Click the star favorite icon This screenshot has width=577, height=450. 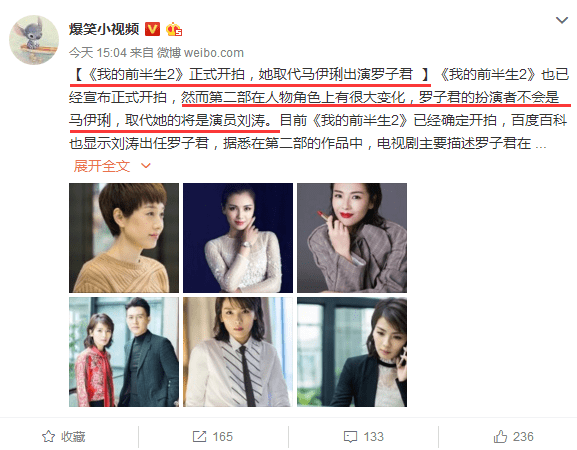pyautogui.click(x=49, y=436)
